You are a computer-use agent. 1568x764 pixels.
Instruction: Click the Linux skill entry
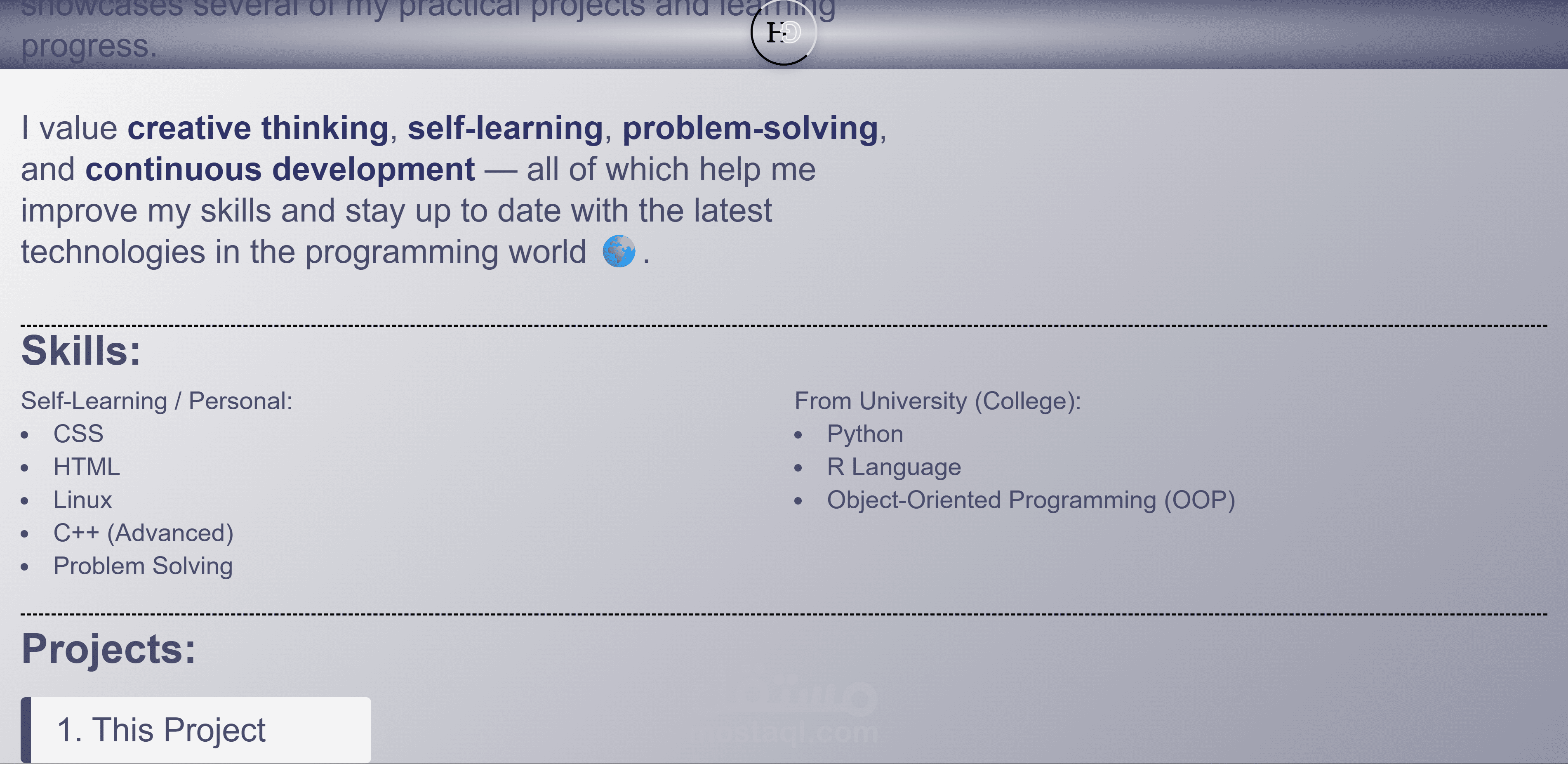point(83,500)
